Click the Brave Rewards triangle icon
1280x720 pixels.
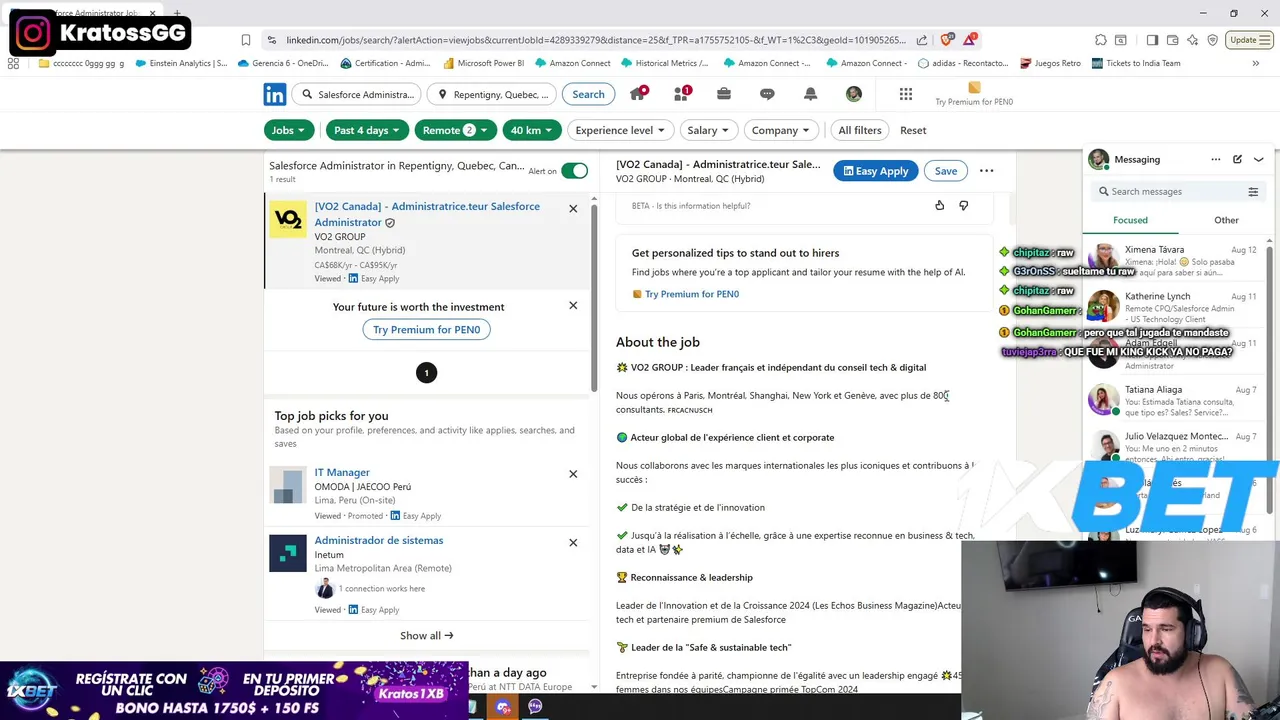(x=970, y=40)
